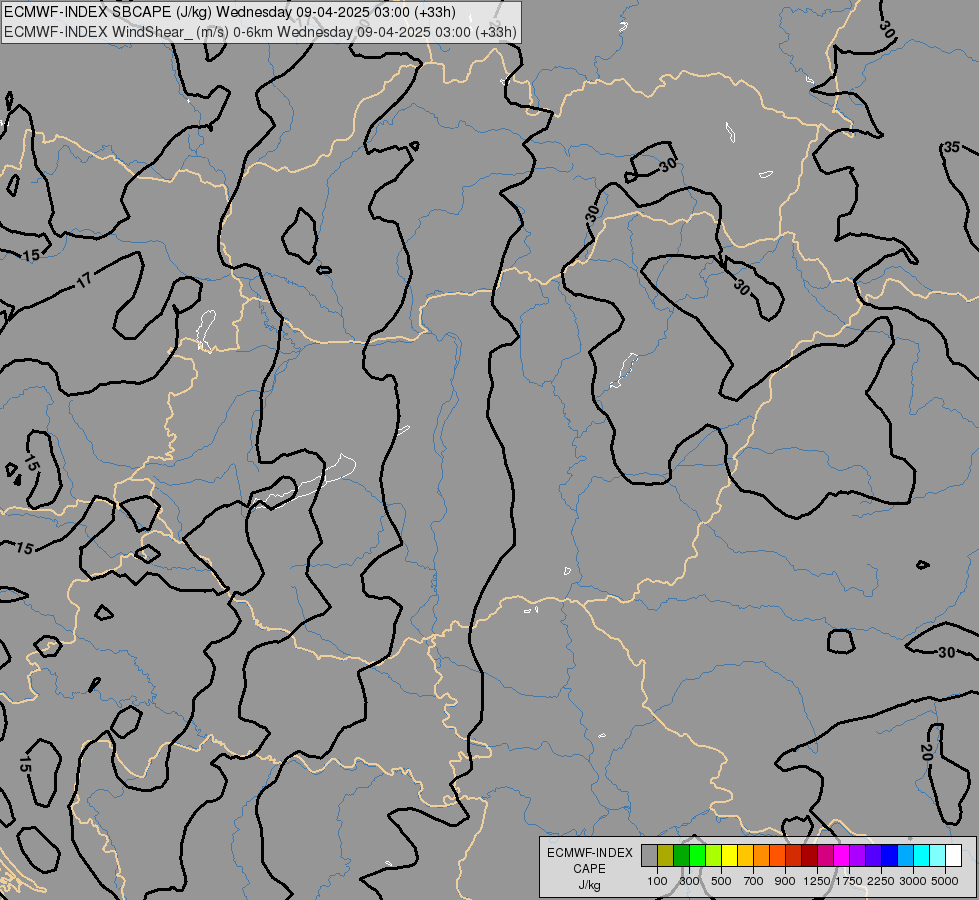Viewport: 979px width, 900px height.
Task: Click the contour label 35 on the map
Action: pyautogui.click(x=952, y=147)
